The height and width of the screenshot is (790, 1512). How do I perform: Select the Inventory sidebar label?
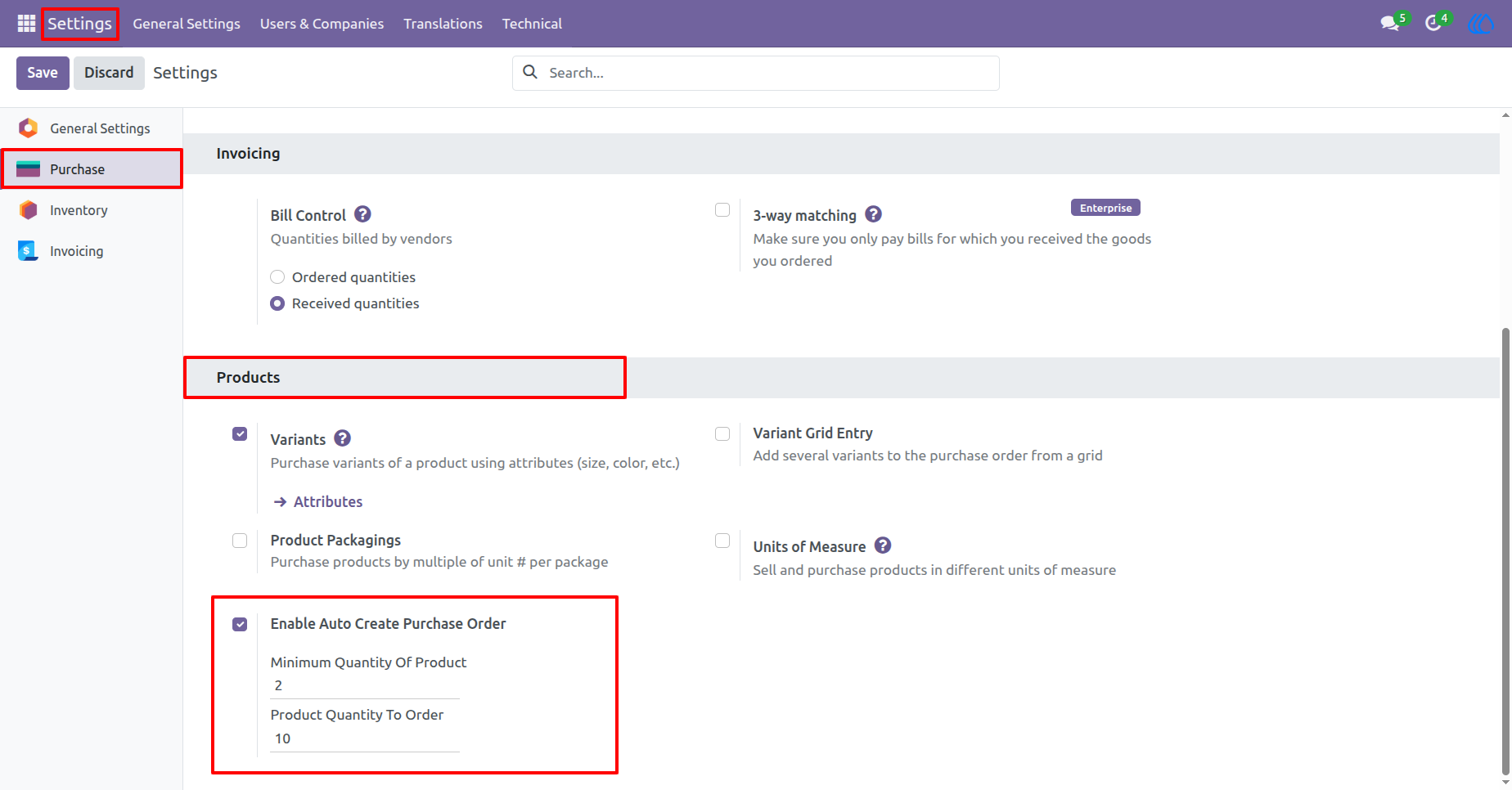(x=79, y=210)
